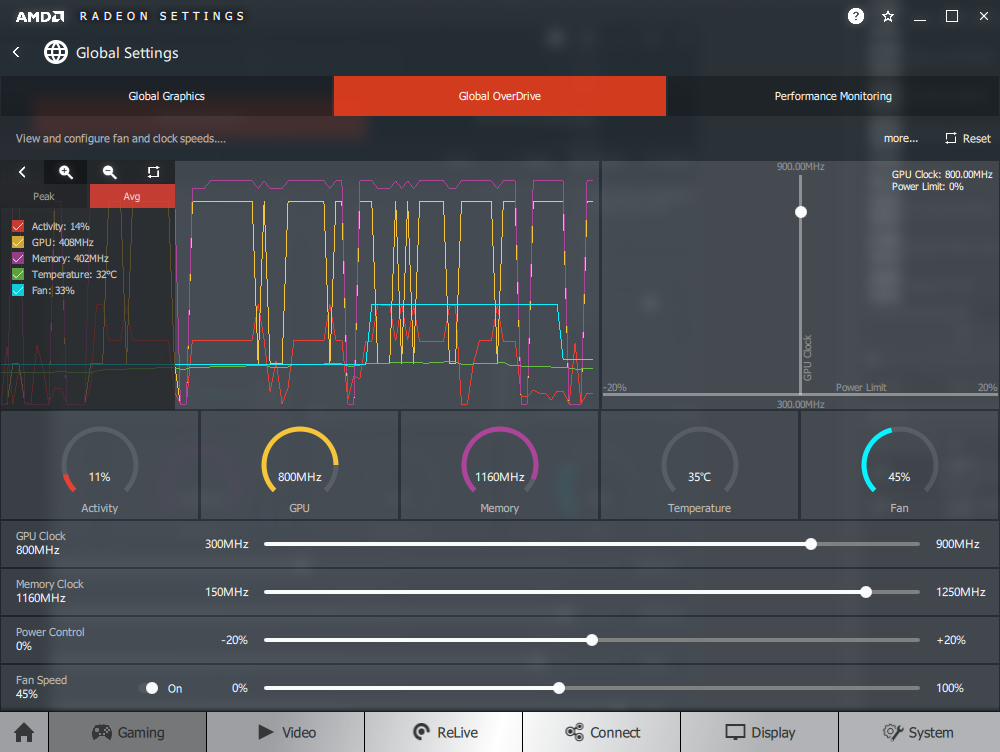This screenshot has height=752, width=1000.
Task: Go to the Home icon
Action: [x=24, y=732]
